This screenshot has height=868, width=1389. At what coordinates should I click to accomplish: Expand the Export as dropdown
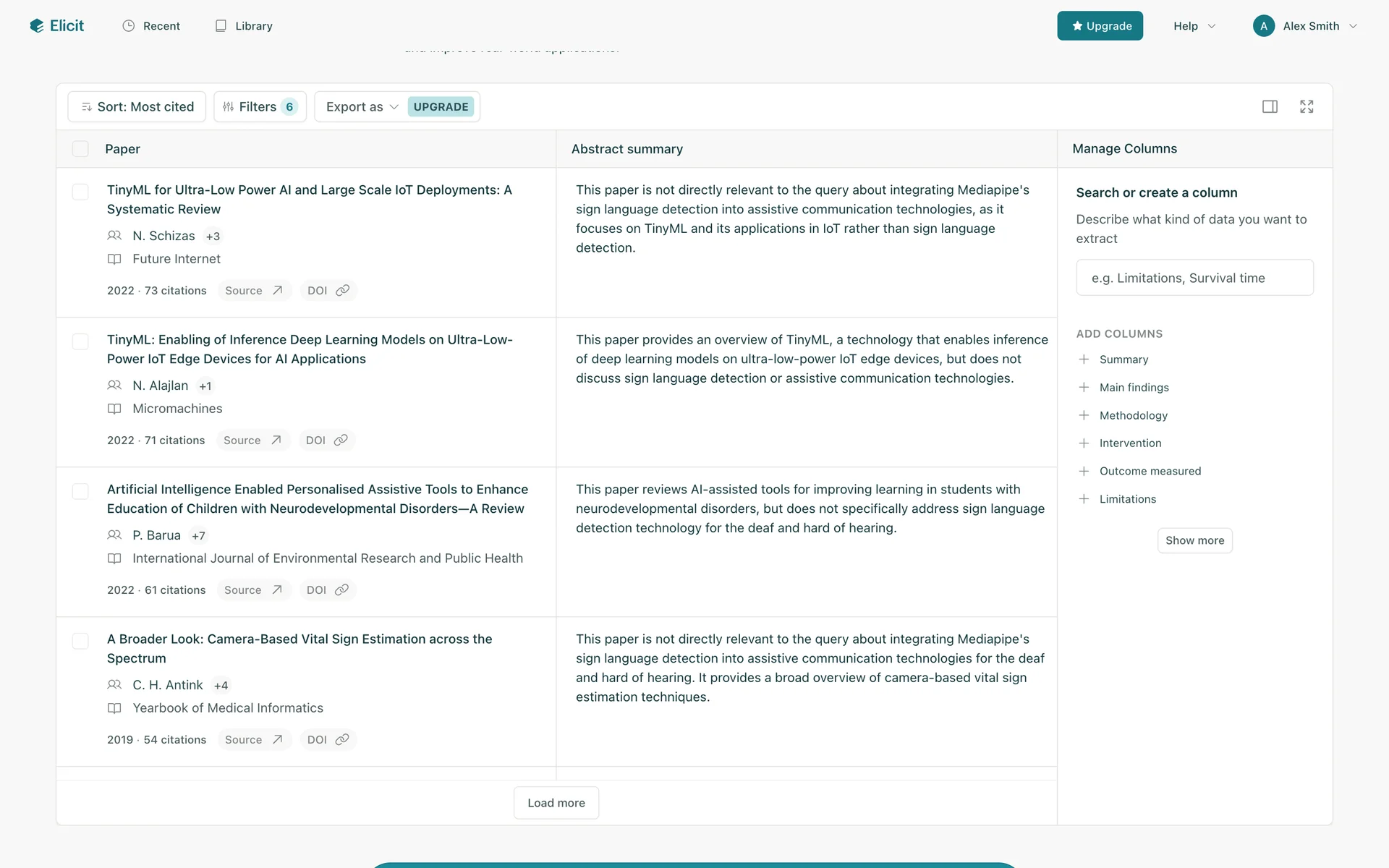362,107
